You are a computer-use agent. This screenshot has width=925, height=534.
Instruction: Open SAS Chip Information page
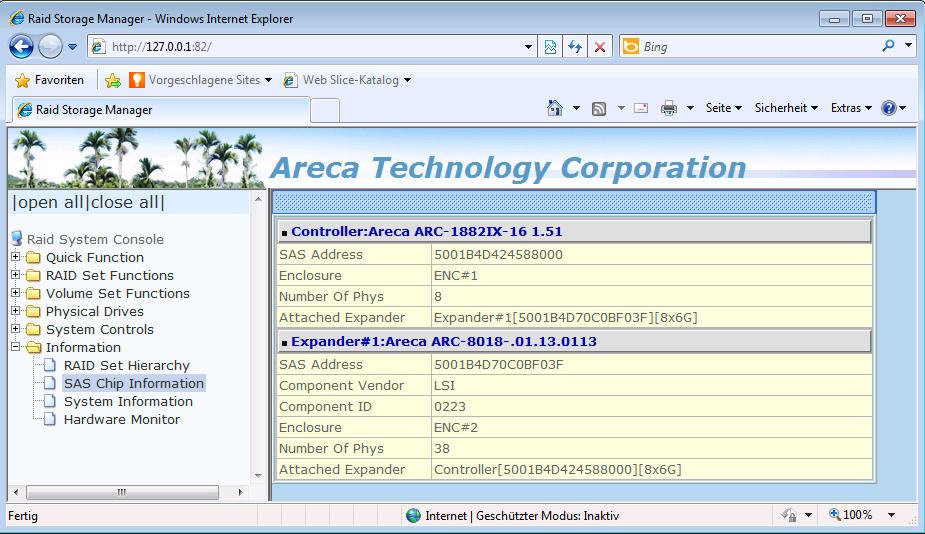[134, 384]
